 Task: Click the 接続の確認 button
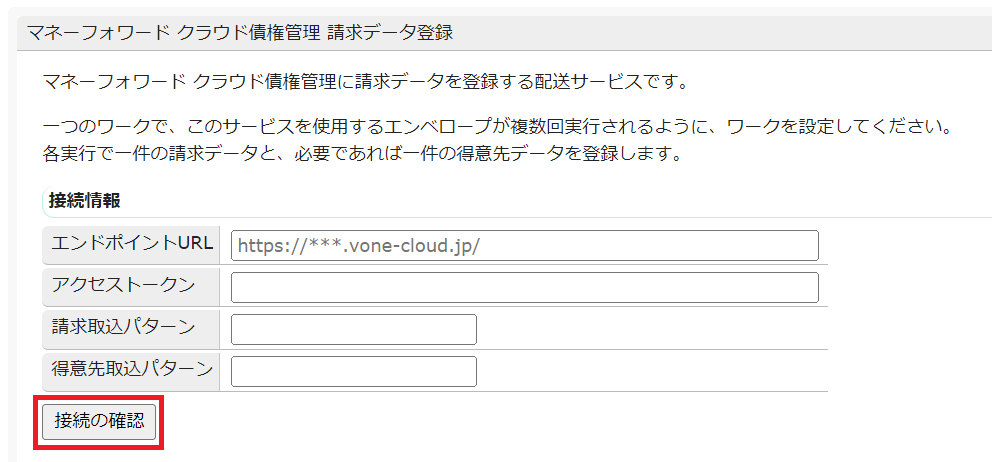point(99,423)
